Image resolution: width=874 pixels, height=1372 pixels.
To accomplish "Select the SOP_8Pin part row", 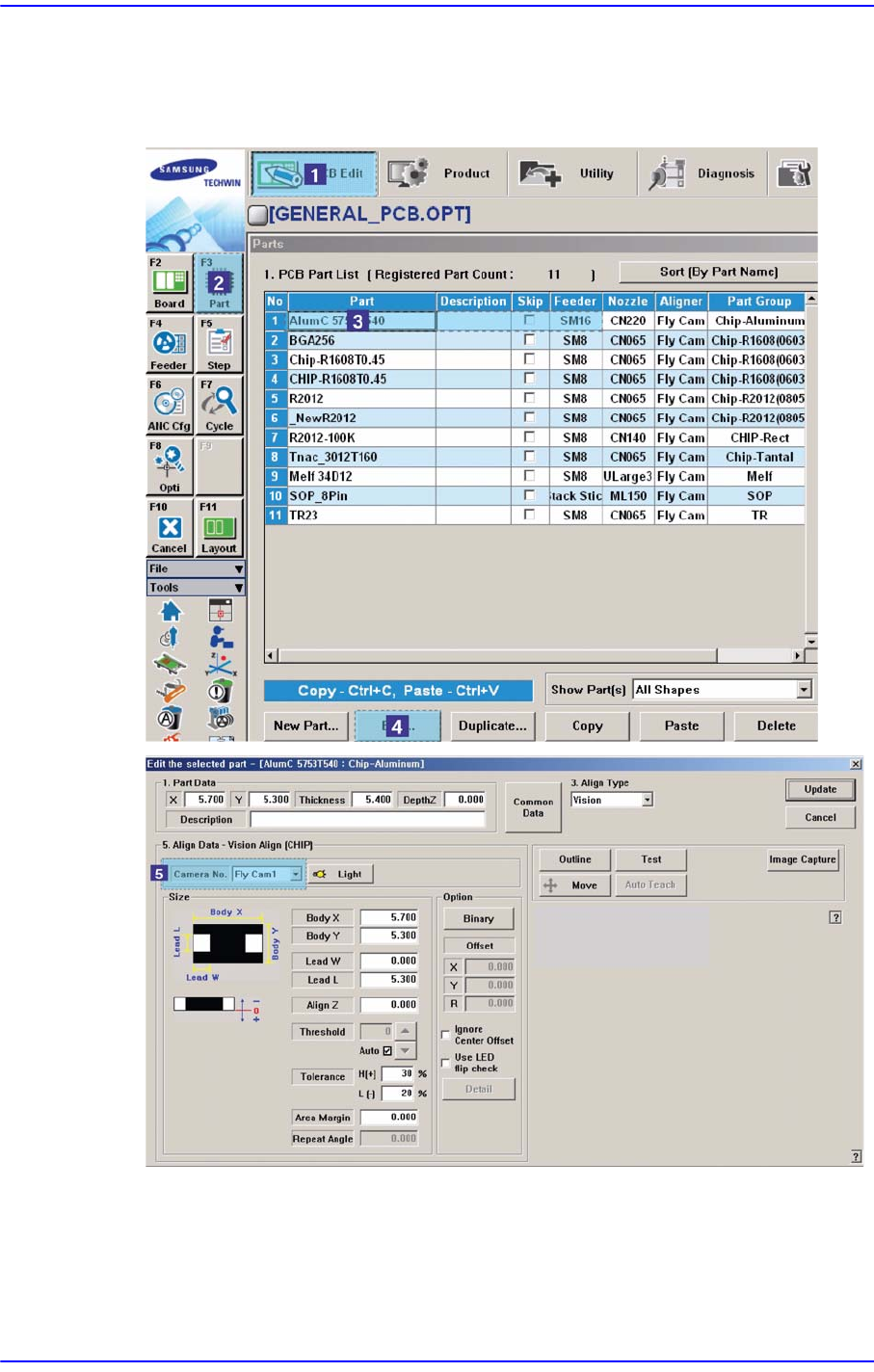I will (535, 495).
